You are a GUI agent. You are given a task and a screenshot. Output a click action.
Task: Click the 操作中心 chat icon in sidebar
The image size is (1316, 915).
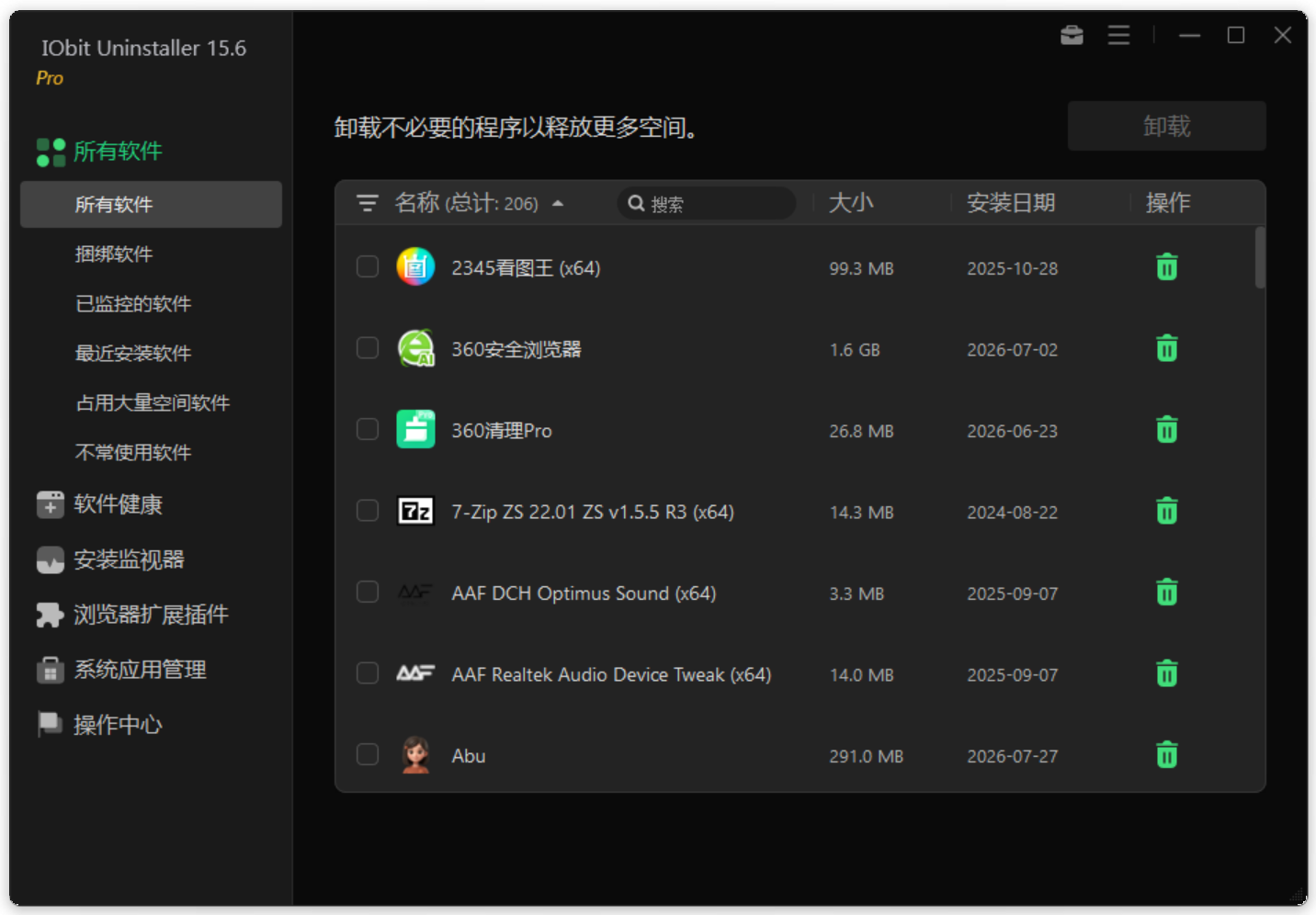[51, 725]
